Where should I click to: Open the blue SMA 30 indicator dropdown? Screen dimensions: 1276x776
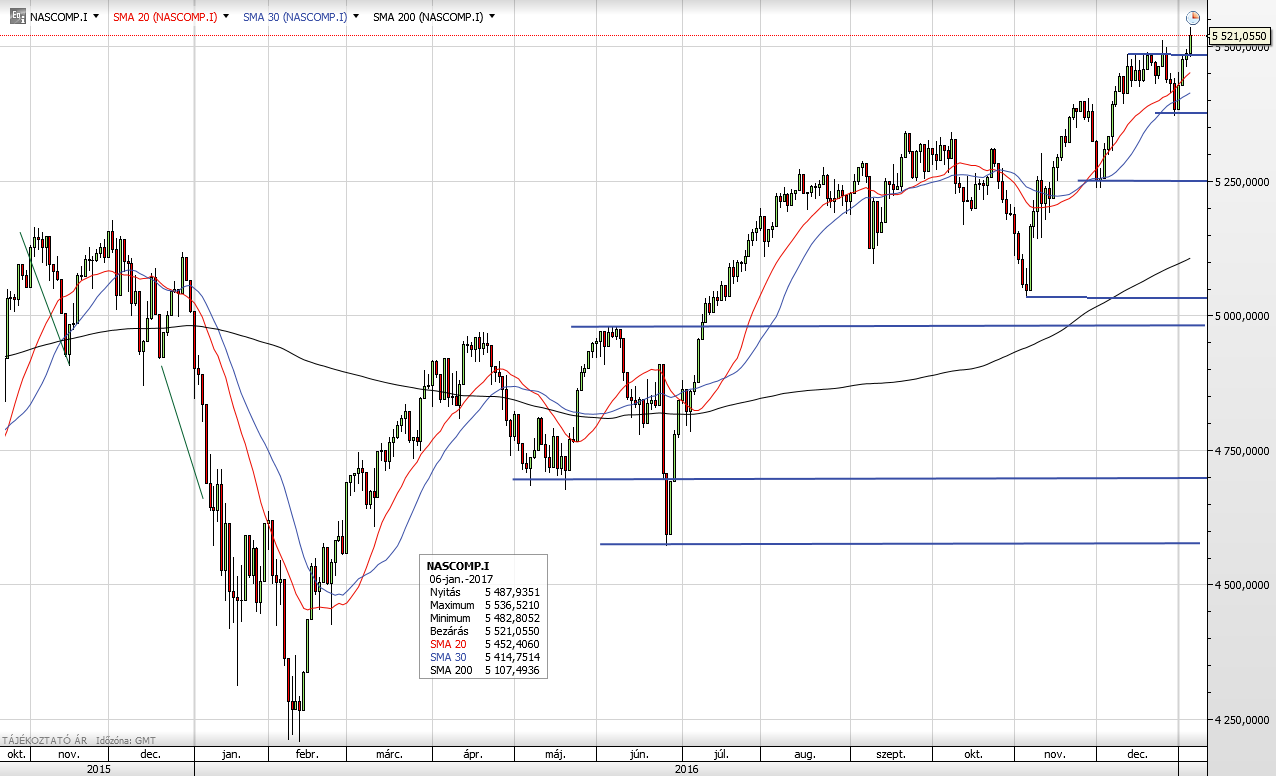(x=355, y=17)
